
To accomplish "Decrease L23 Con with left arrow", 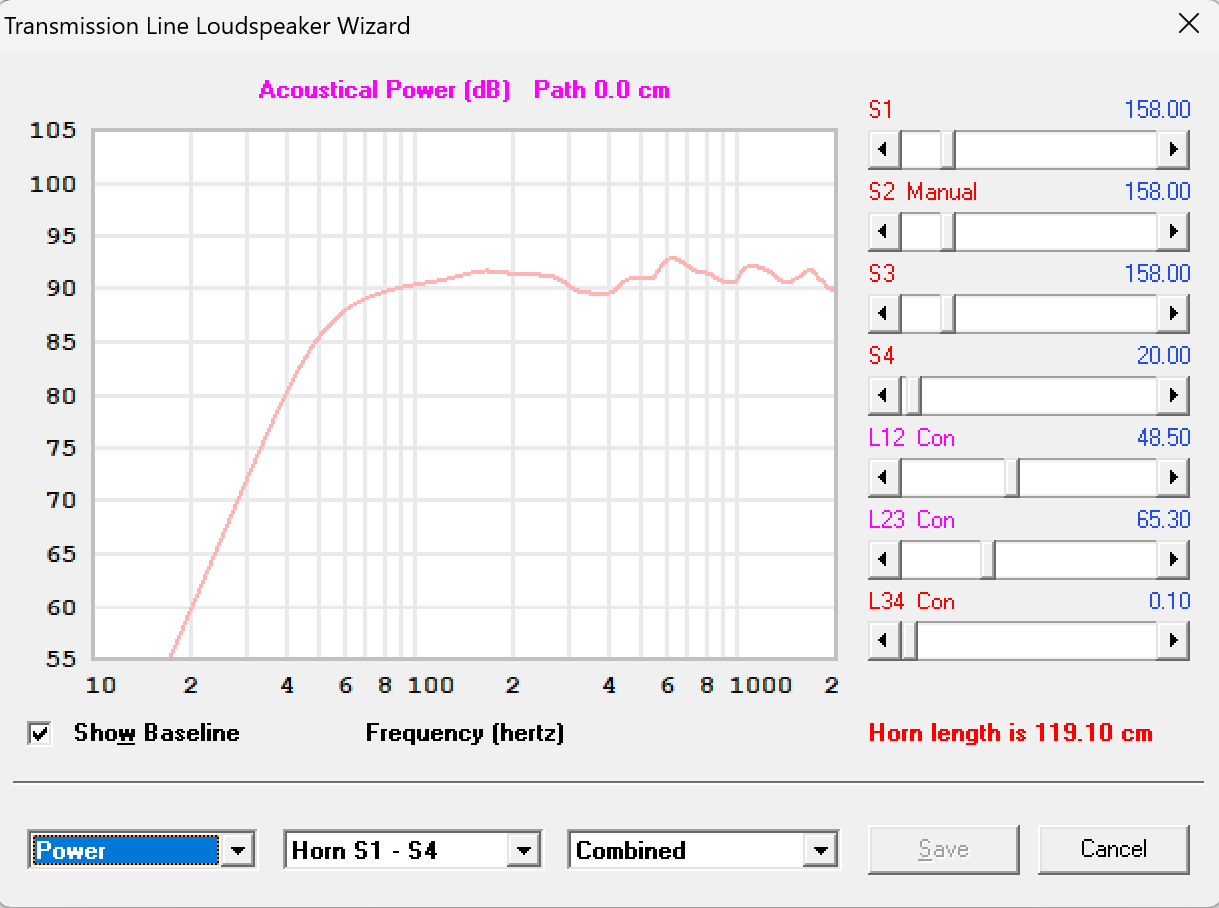I will [883, 560].
